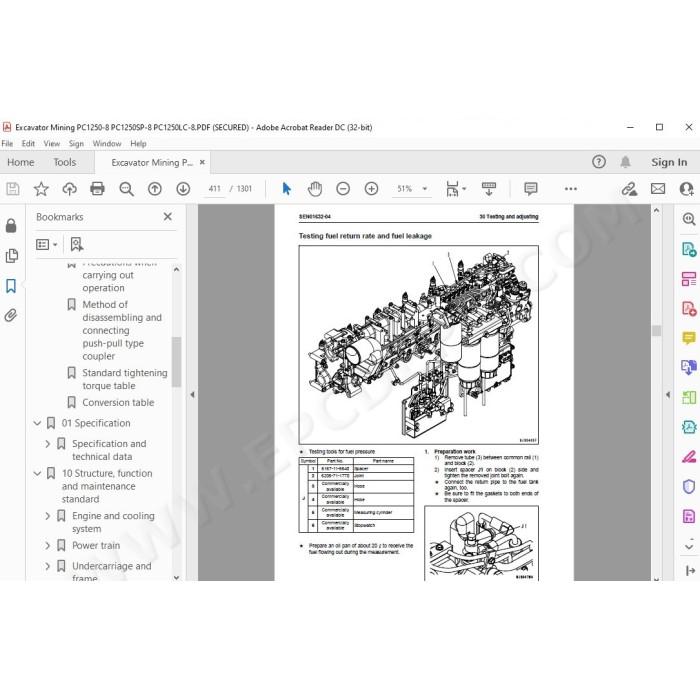Show page thumbnails panel
The width and height of the screenshot is (700, 700).
pos(11,256)
